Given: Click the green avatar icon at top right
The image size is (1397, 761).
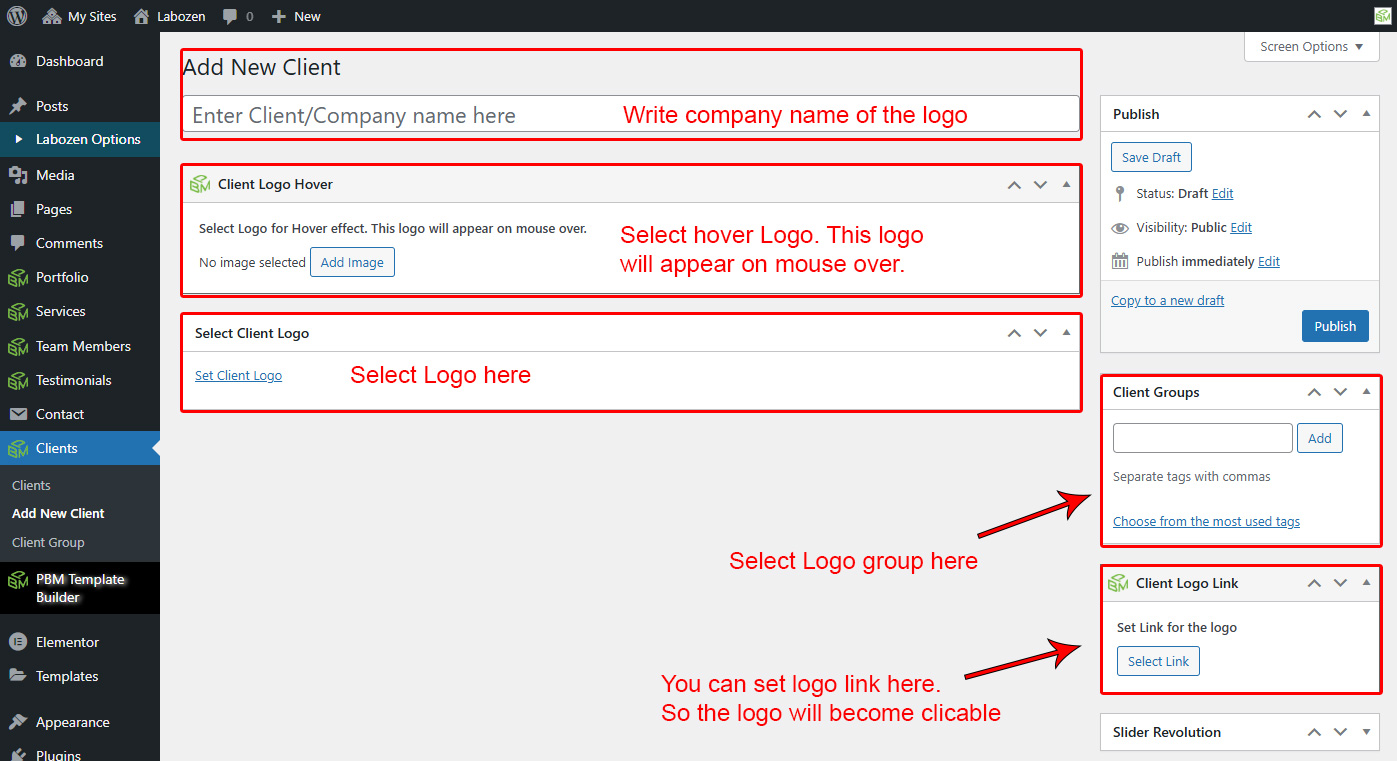Looking at the screenshot, I should click(1381, 16).
